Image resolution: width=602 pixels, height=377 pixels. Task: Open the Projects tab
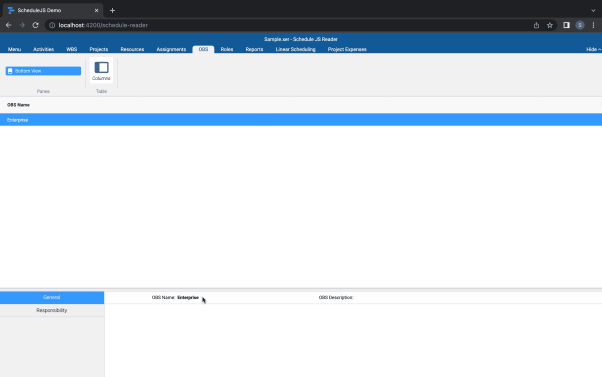[99, 49]
